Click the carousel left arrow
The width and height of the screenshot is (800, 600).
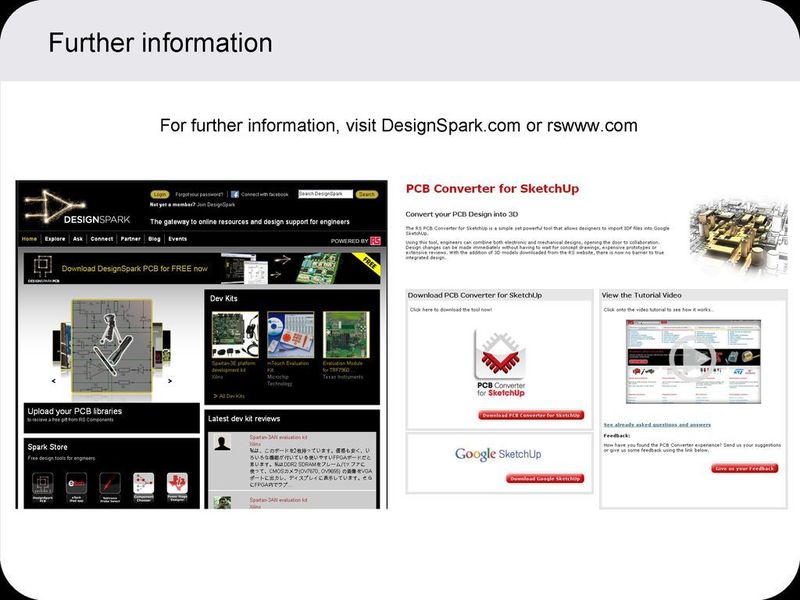click(54, 381)
